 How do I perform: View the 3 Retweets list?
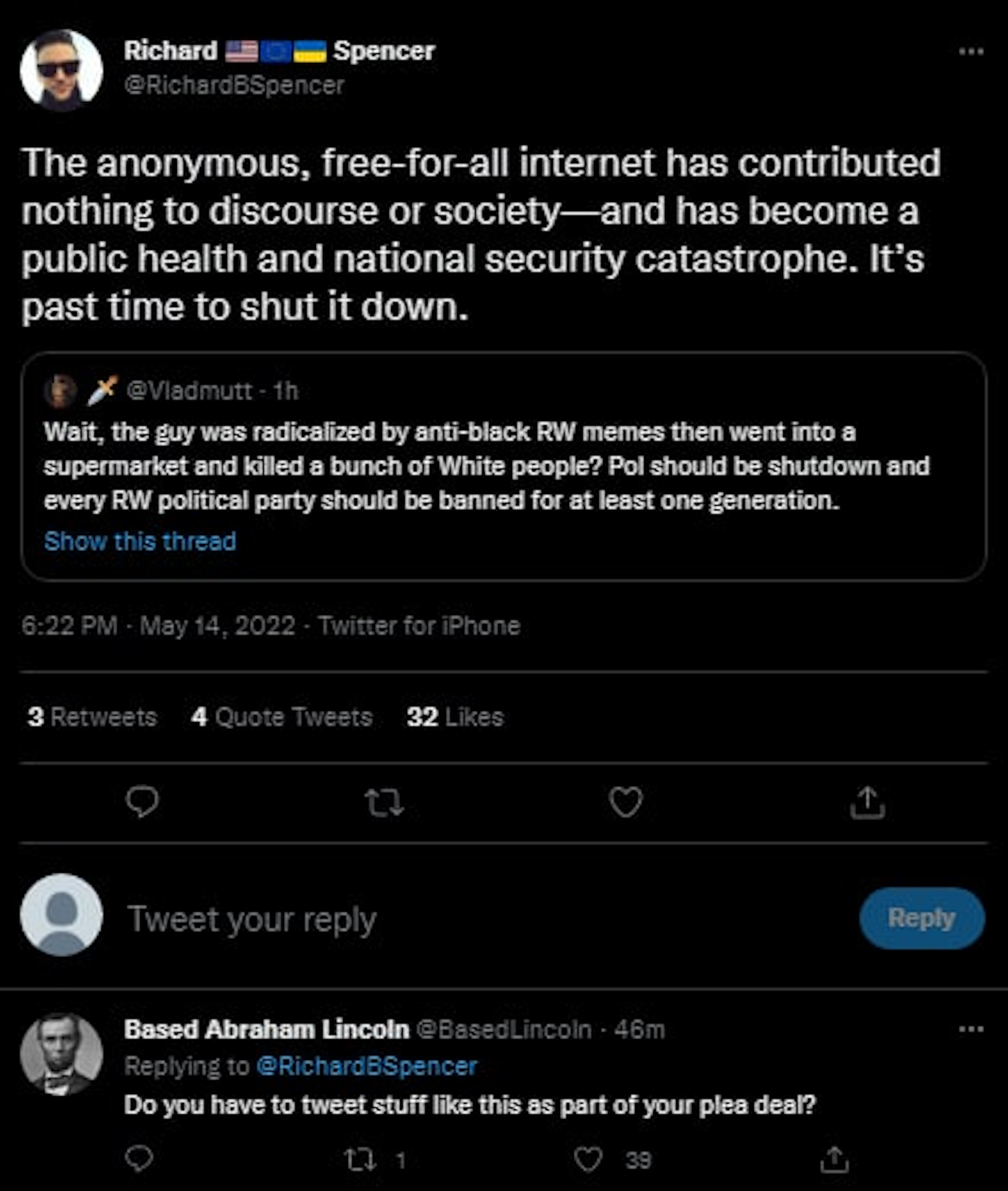click(92, 717)
